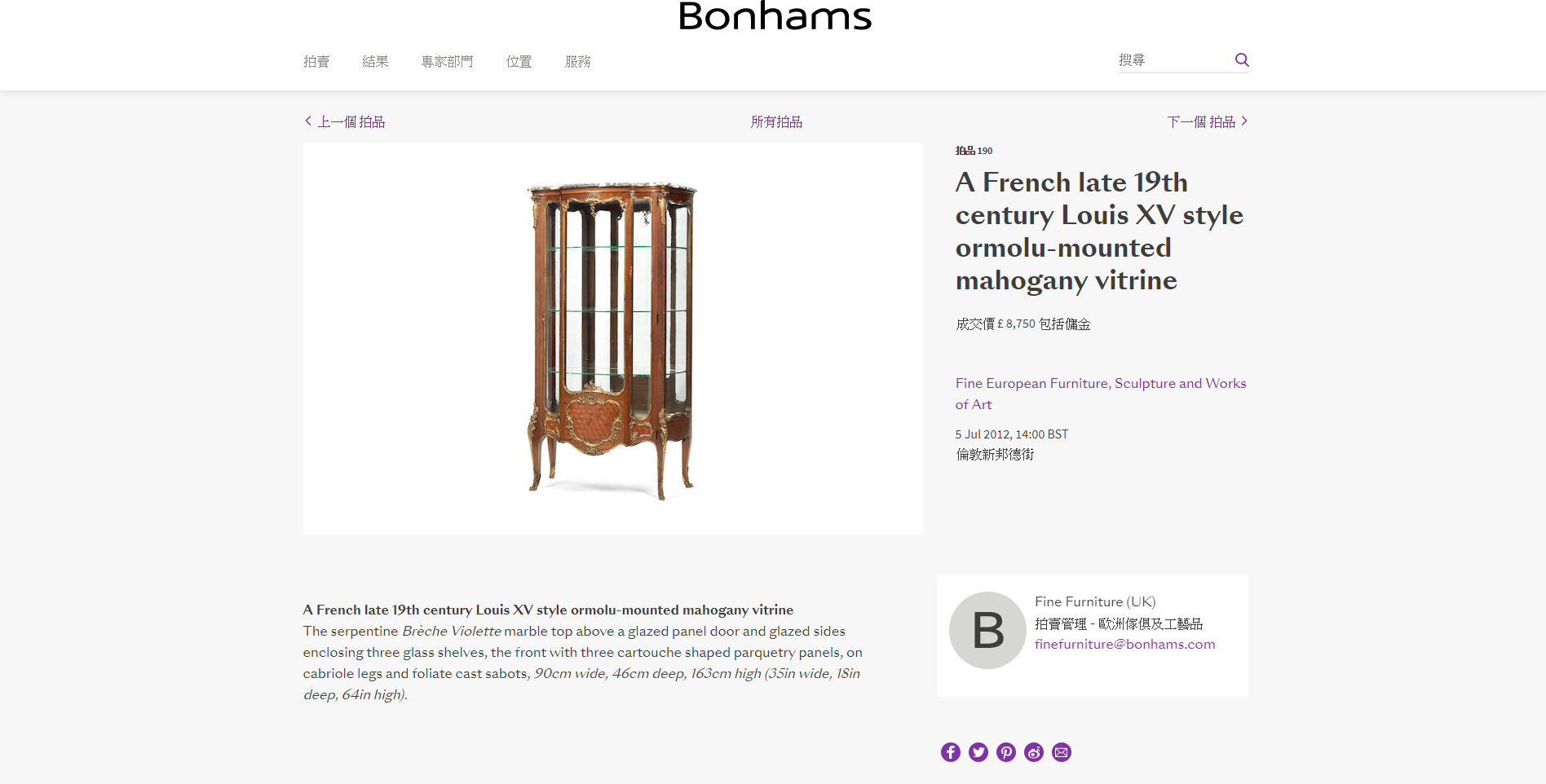Pin this lot on Pinterest
This screenshot has width=1546, height=784.
[1006, 752]
